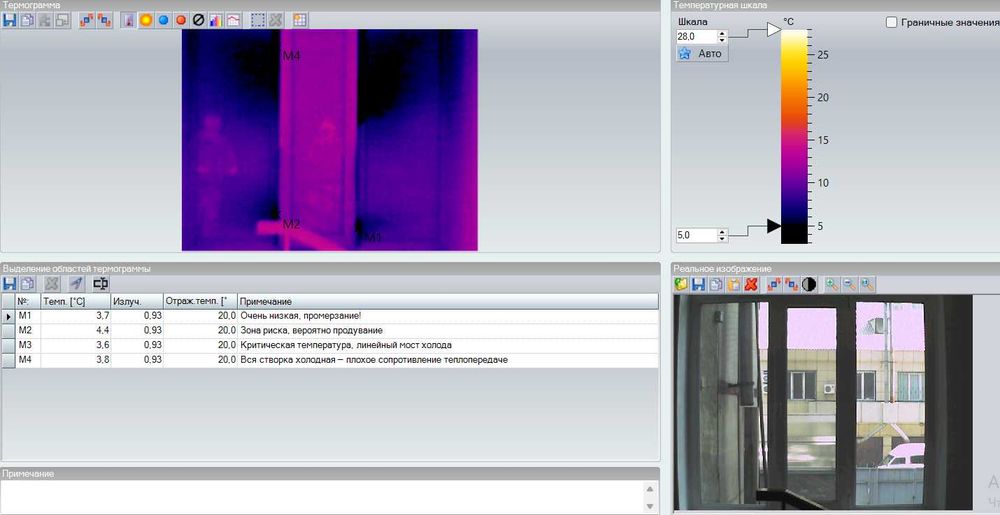Viewport: 1000px width, 515px height.
Task: Select the yellow sun spot tool
Action: [146, 20]
